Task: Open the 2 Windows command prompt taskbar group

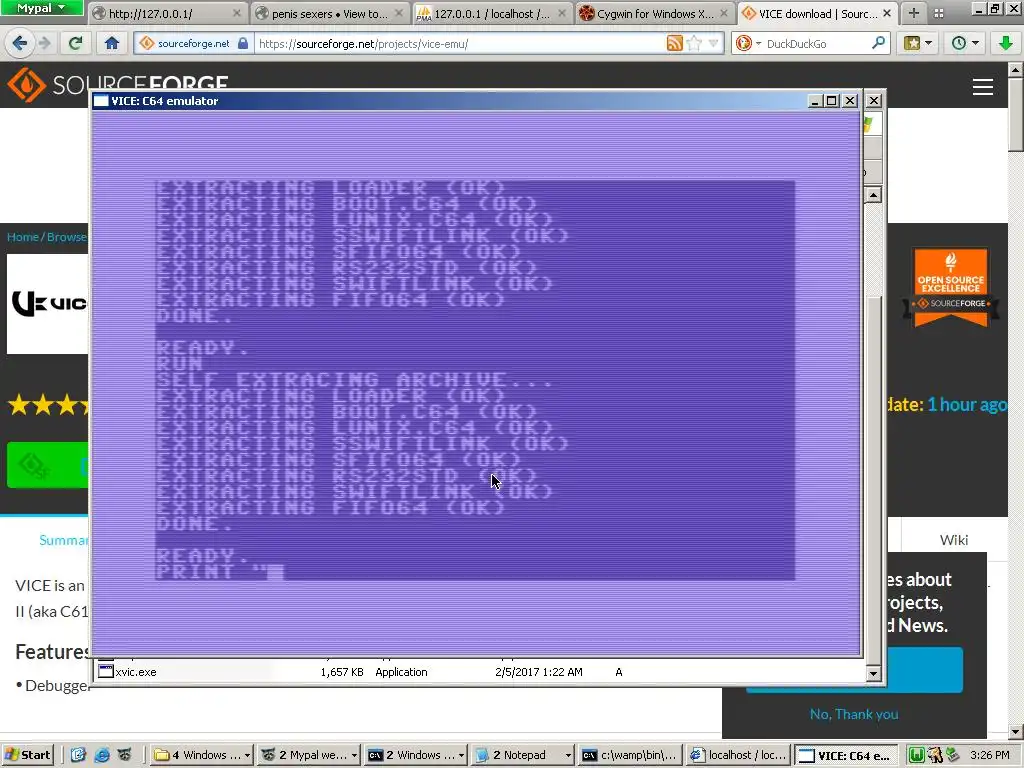Action: 416,755
